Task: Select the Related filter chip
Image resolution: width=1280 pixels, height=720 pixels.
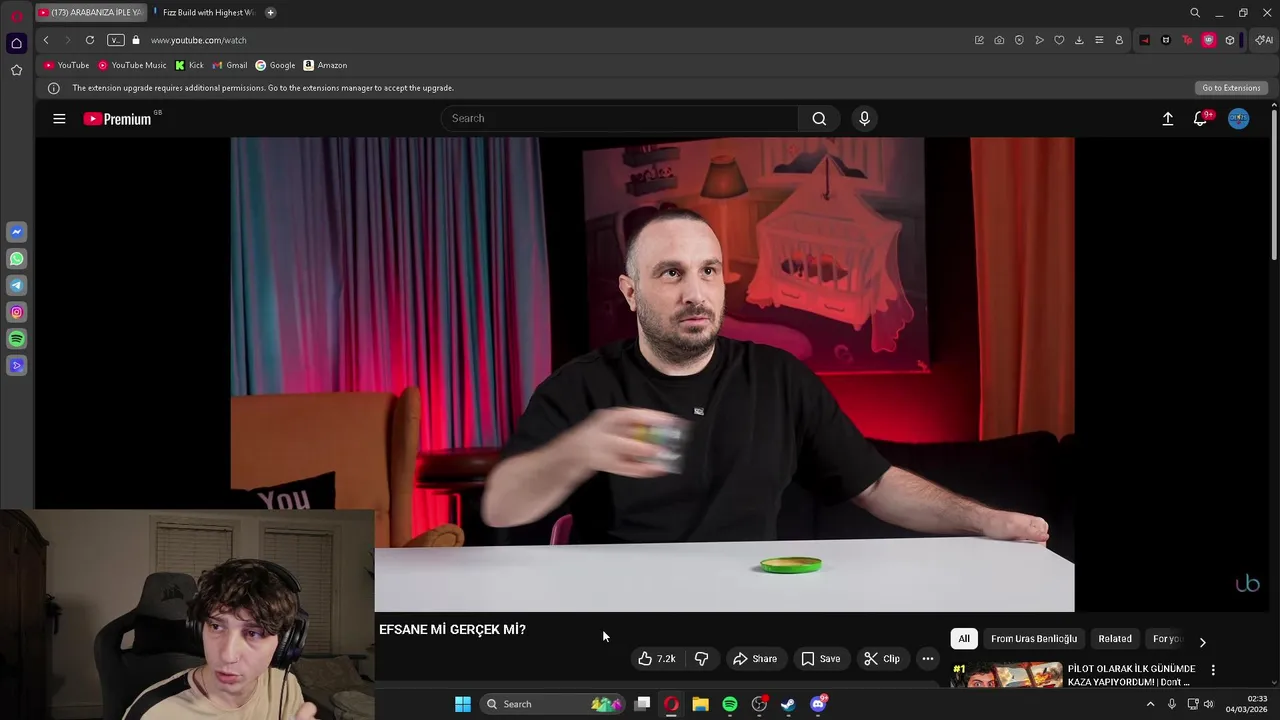Action: tap(1115, 639)
